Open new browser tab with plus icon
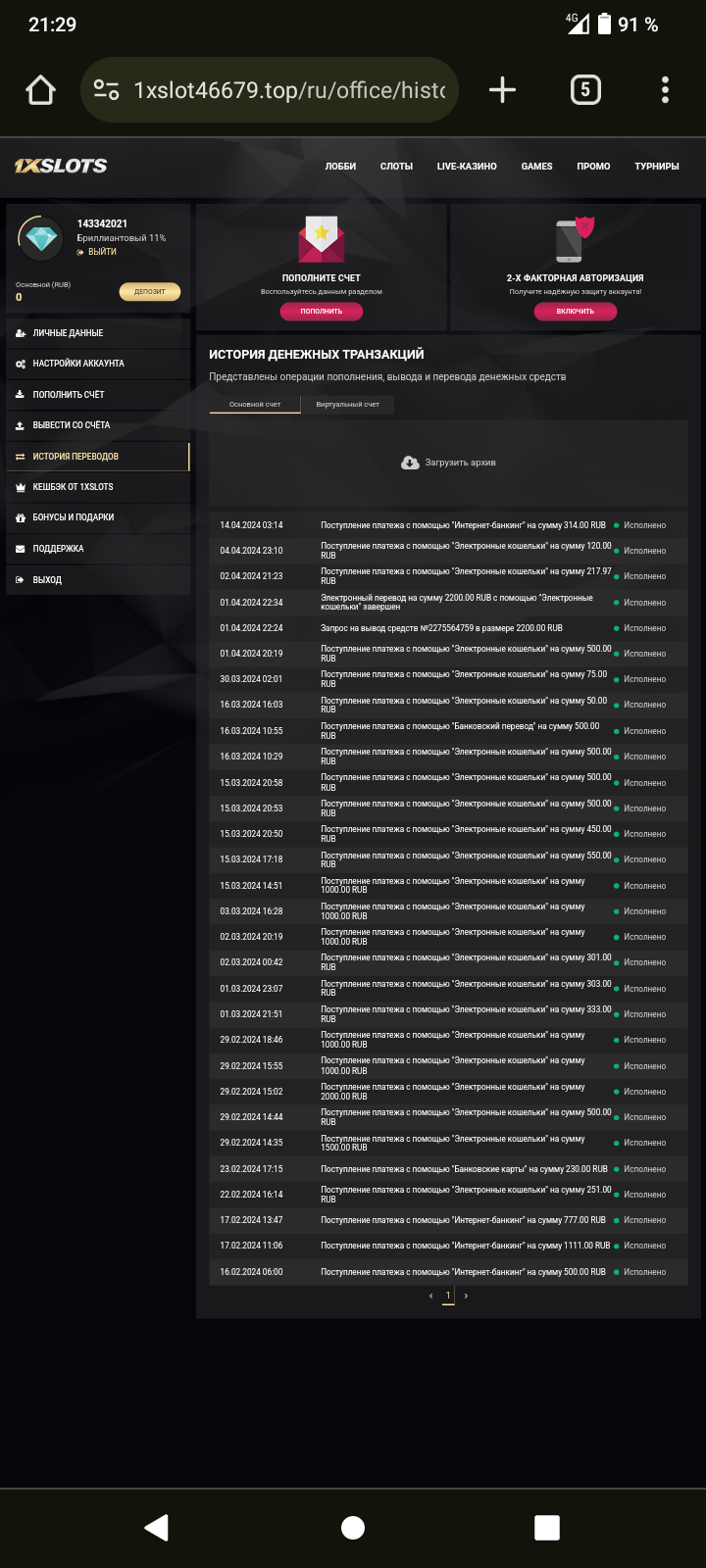Image resolution: width=706 pixels, height=1568 pixels. click(502, 90)
